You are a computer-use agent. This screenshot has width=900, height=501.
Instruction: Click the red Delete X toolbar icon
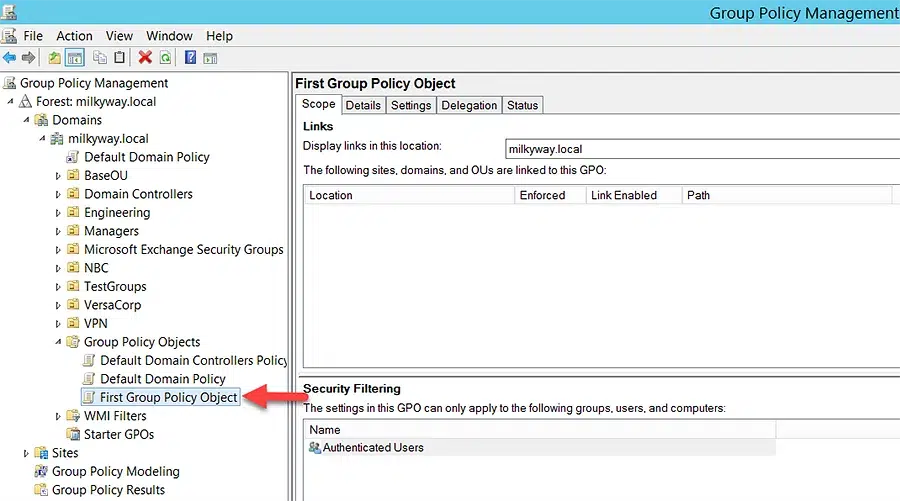pos(145,57)
